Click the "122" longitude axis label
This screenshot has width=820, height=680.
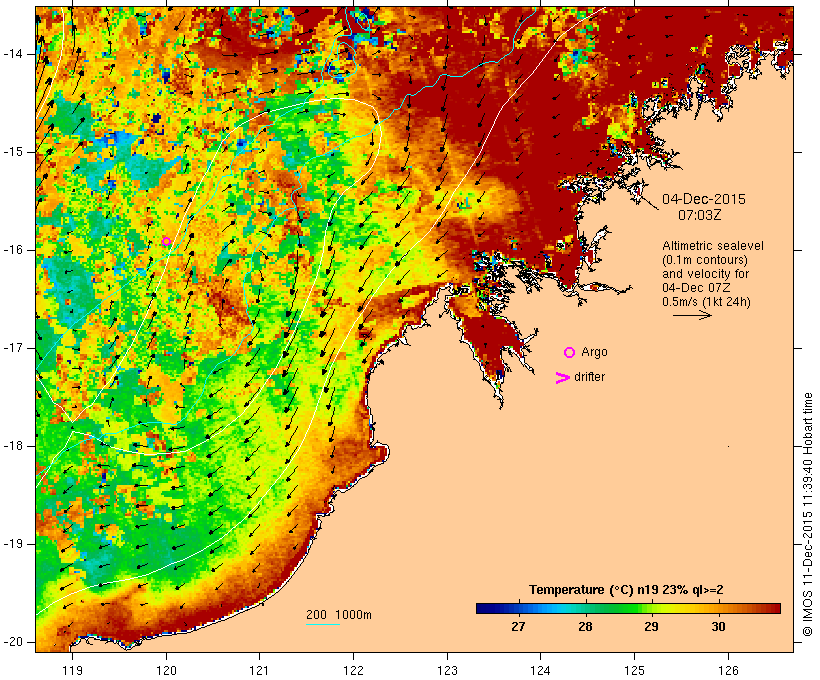coord(354,670)
